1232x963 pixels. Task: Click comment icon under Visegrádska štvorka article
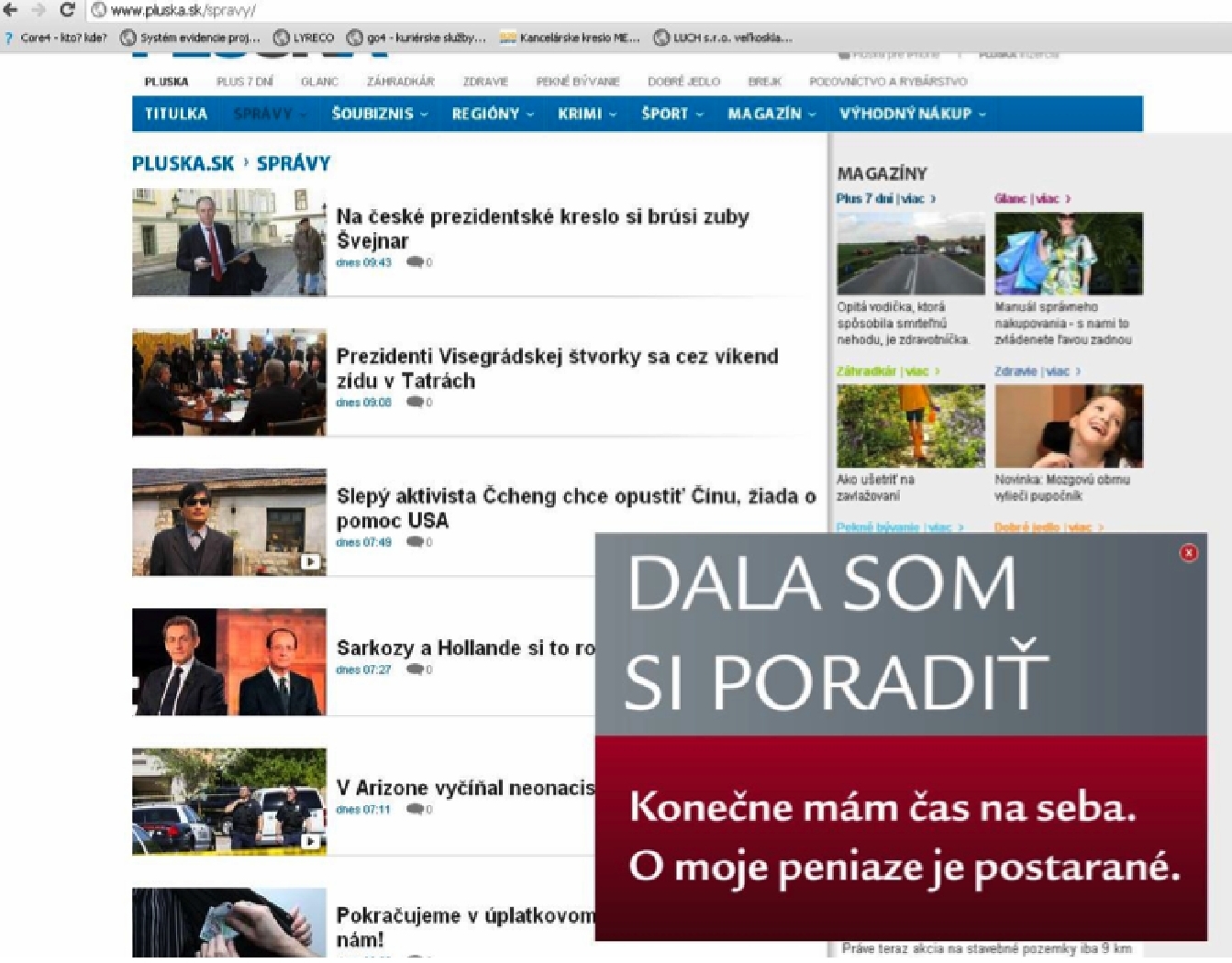(x=416, y=403)
